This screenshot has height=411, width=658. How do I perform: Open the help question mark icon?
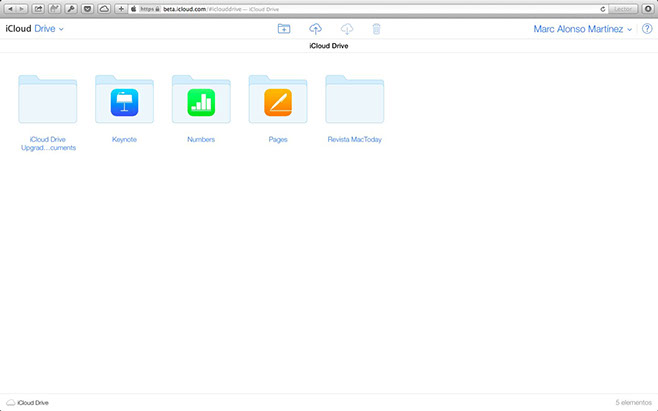645,30
